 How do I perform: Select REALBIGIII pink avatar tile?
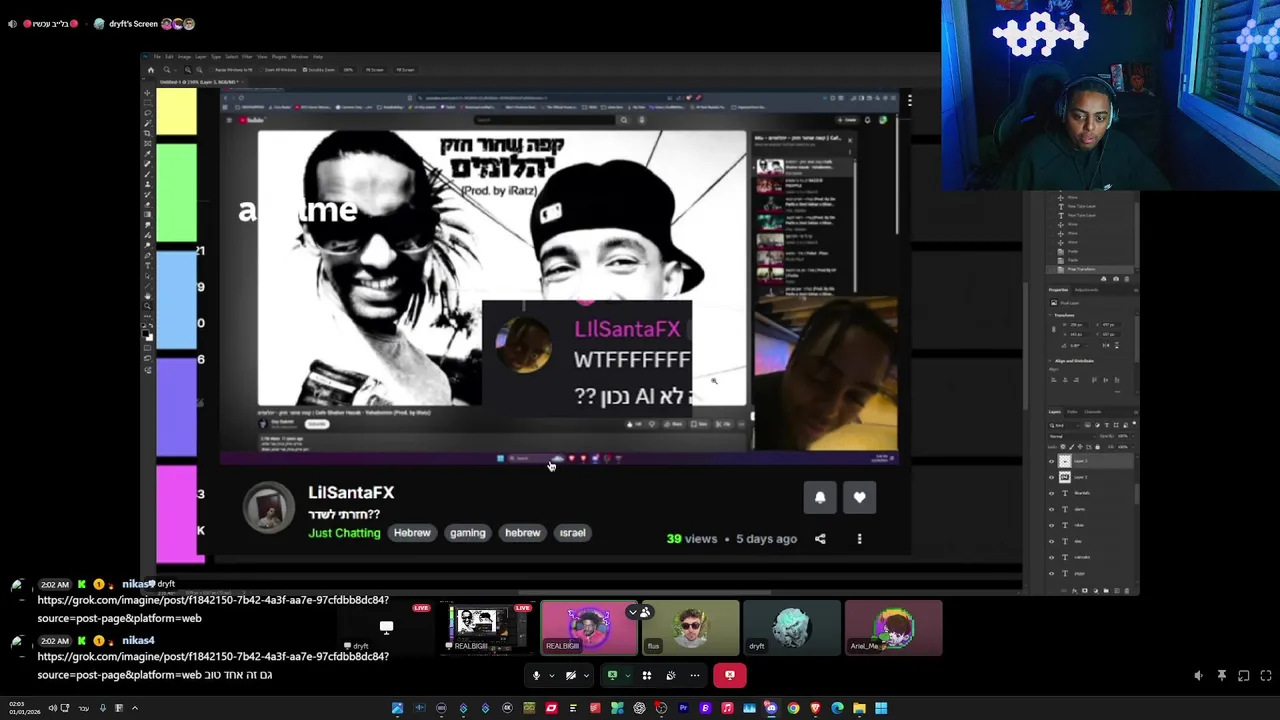pos(589,627)
